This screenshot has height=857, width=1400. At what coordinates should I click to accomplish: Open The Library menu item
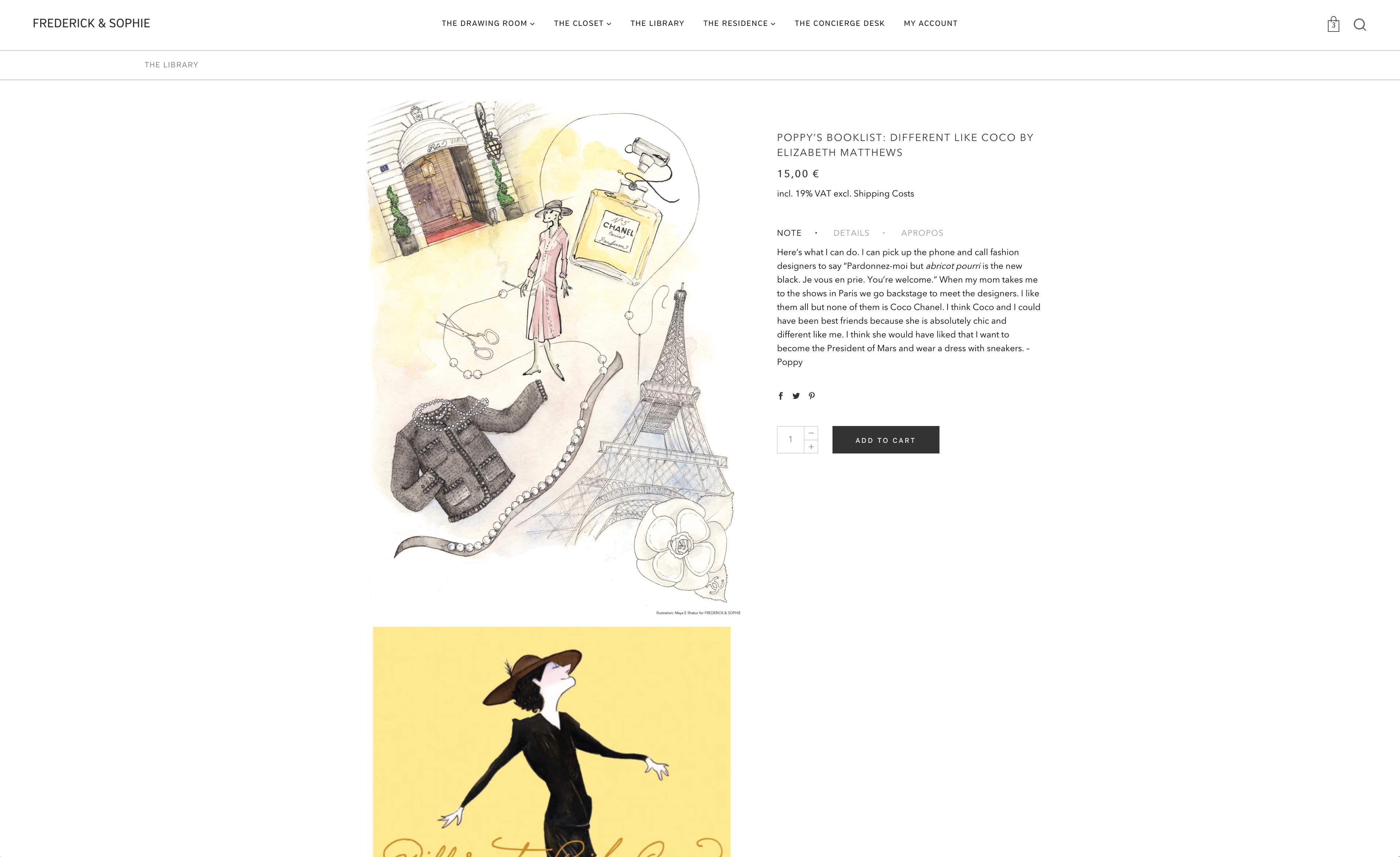point(657,23)
